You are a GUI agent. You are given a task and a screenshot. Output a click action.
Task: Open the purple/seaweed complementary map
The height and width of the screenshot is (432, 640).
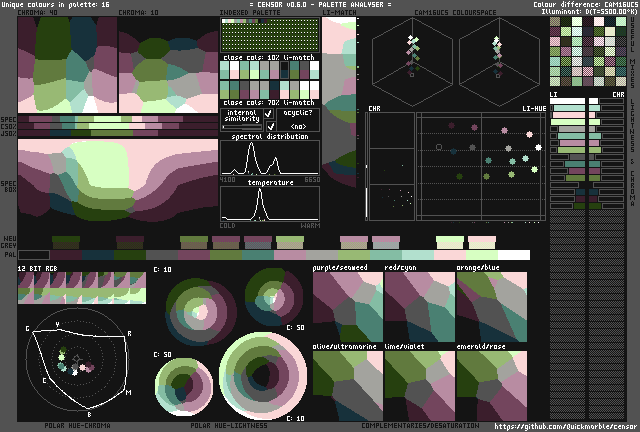(x=348, y=307)
